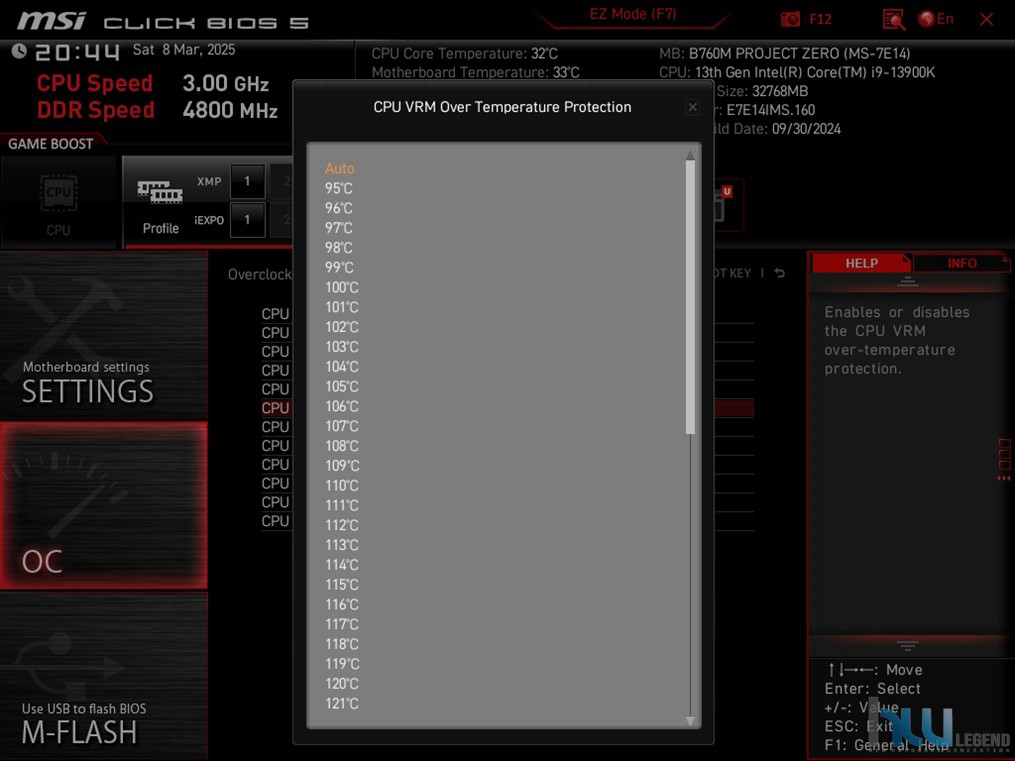This screenshot has width=1015, height=761.
Task: Choose 103°C temperature limit
Action: tap(341, 347)
